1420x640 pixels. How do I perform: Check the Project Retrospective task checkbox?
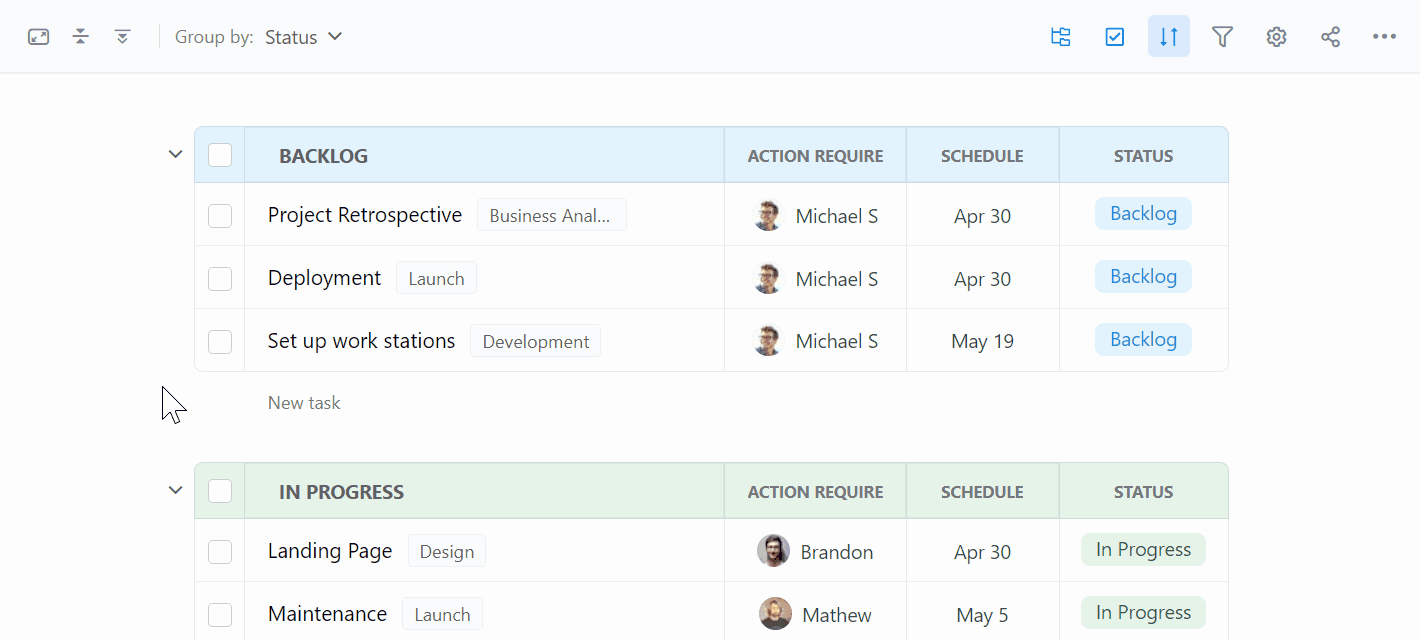pyautogui.click(x=220, y=216)
